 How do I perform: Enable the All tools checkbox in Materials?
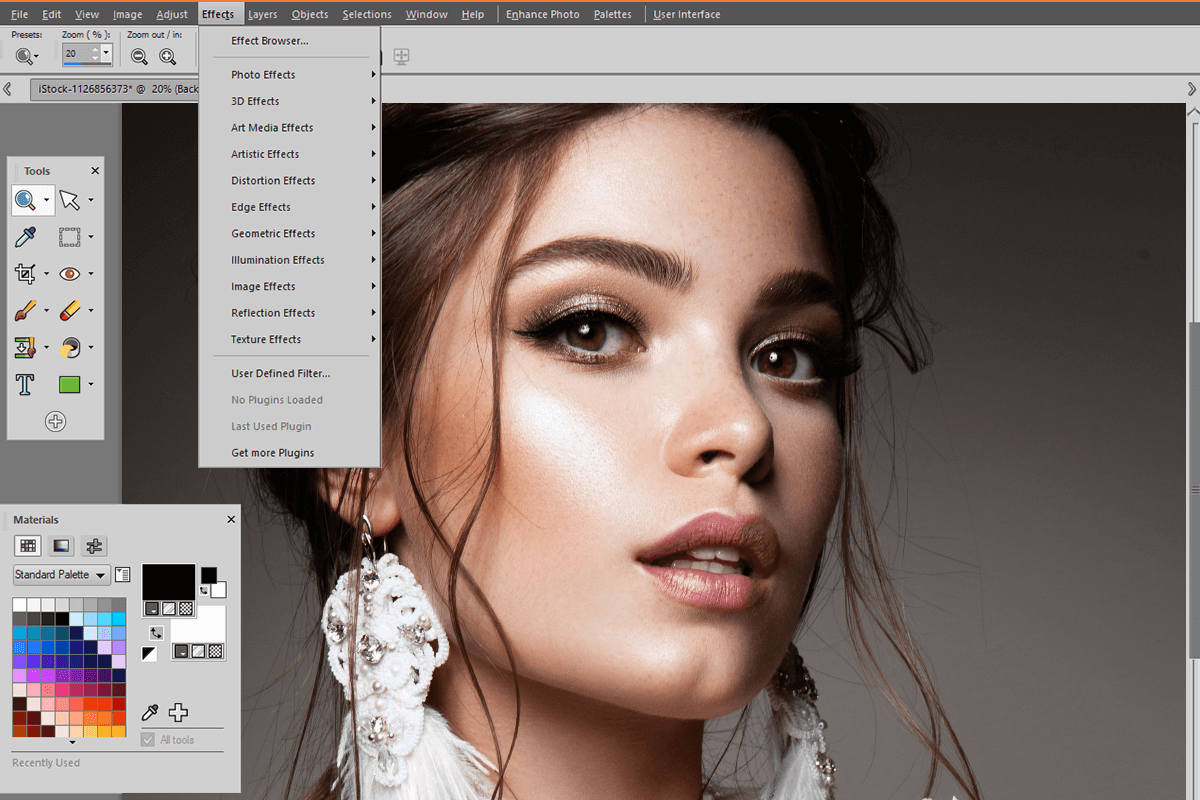click(148, 740)
